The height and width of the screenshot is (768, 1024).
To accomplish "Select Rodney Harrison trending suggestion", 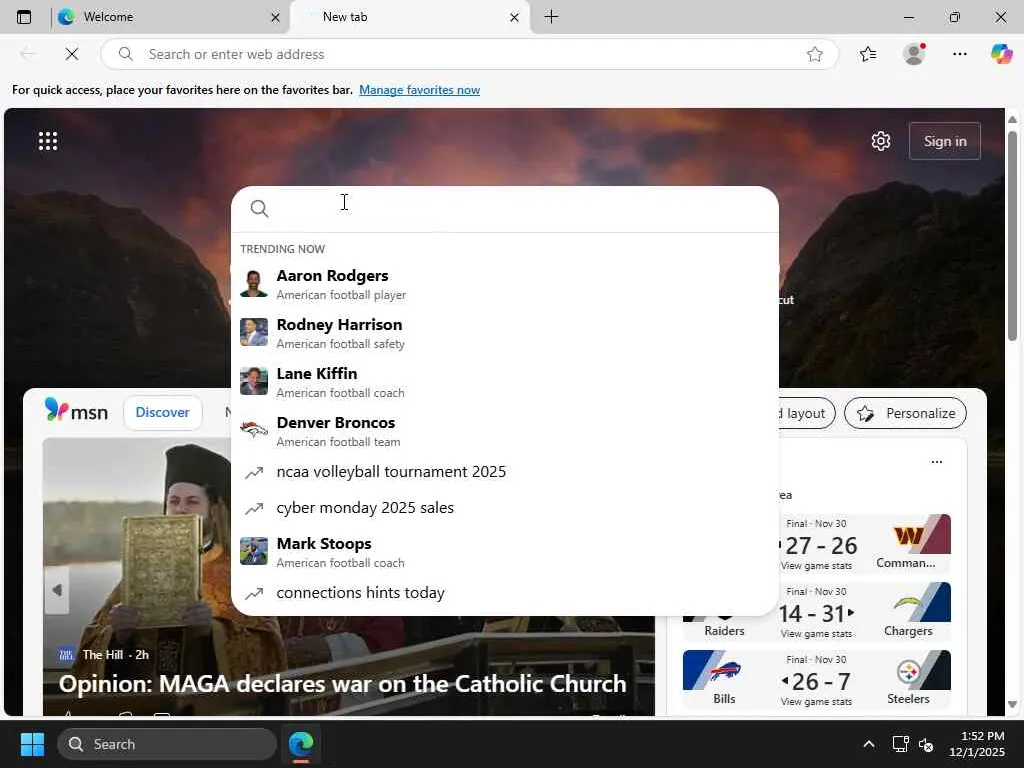I will 505,333.
